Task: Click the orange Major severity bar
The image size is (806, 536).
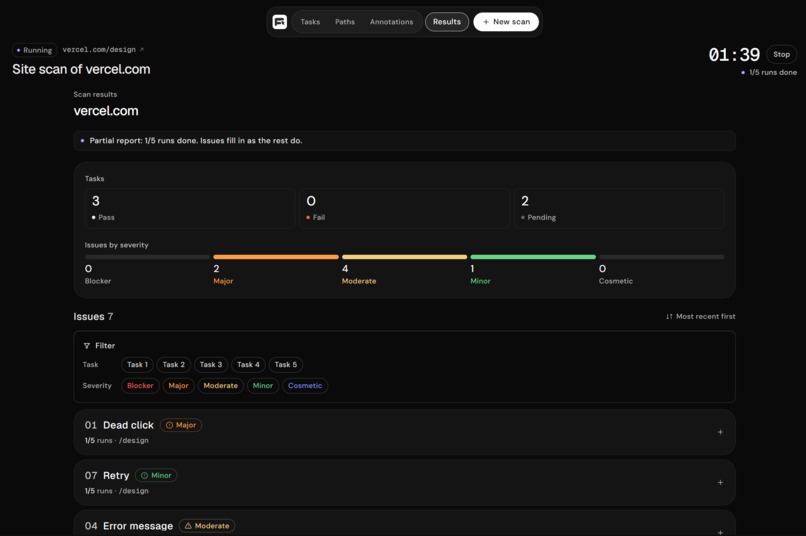Action: [276, 257]
